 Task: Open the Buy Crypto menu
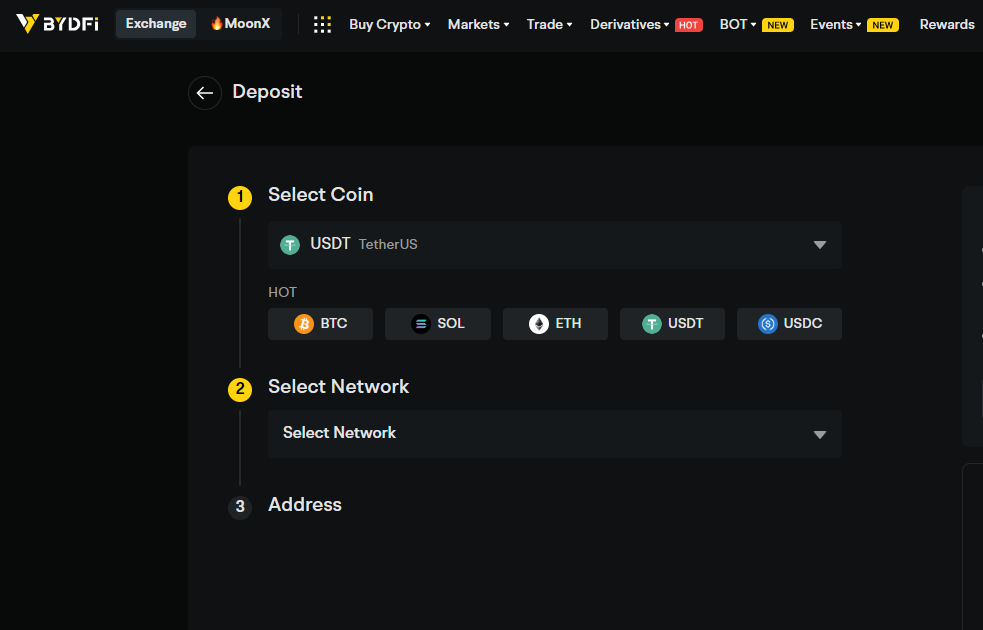(x=389, y=24)
